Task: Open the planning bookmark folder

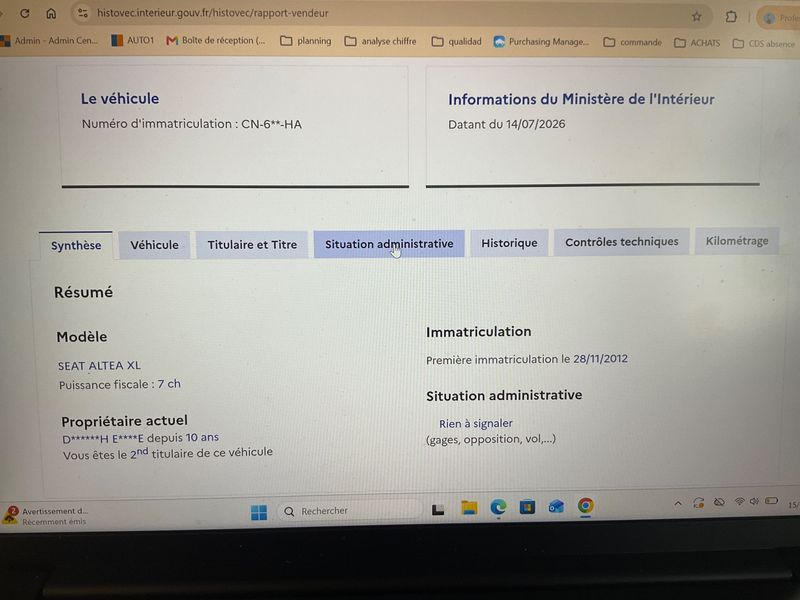Action: coord(306,41)
